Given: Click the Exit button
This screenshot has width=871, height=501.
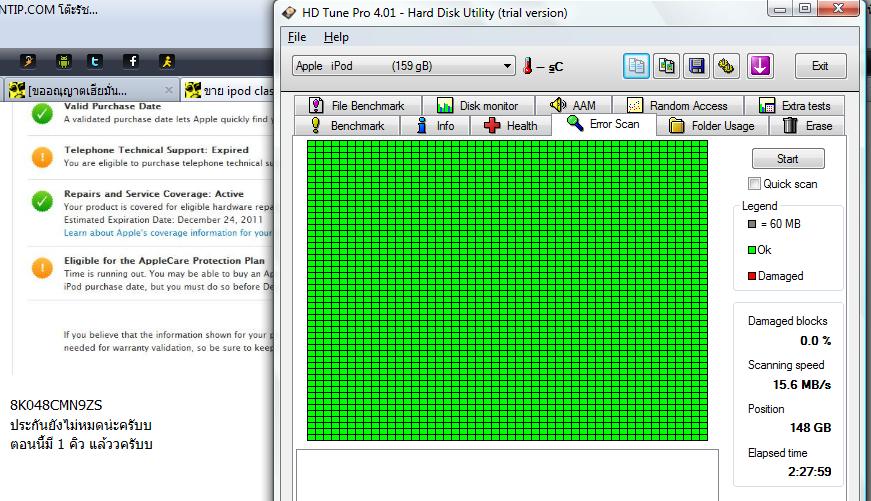Looking at the screenshot, I should click(x=819, y=66).
